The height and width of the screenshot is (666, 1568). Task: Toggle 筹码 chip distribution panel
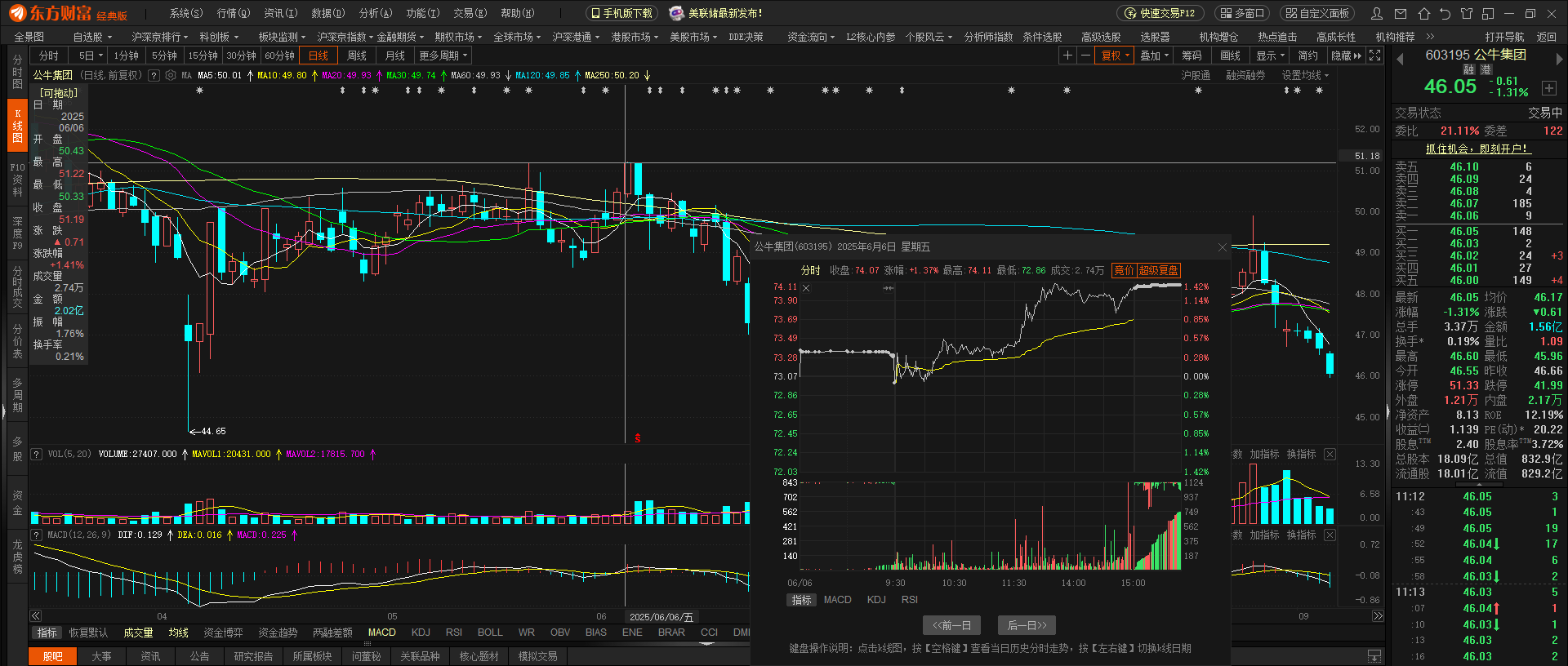[x=1192, y=55]
